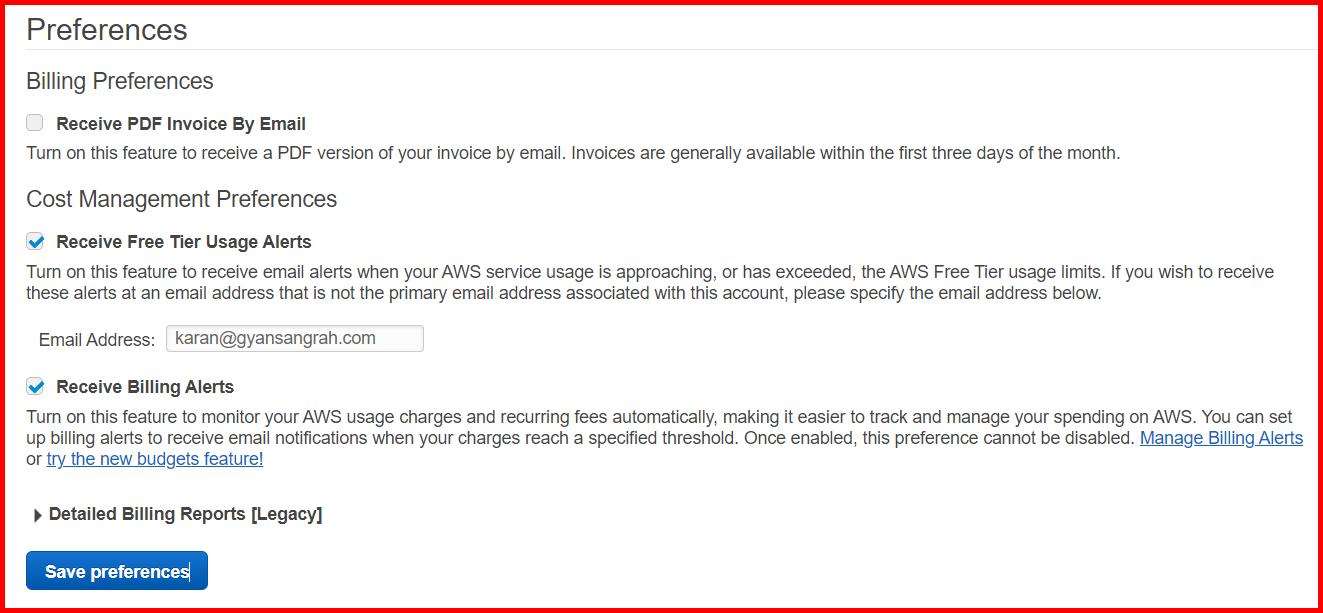Open the Manage Billing Alerts link
The height and width of the screenshot is (613, 1323).
tap(1221, 438)
